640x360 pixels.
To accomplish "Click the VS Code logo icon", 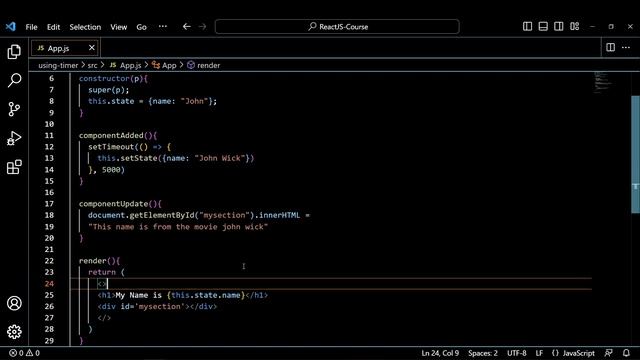I will click(11, 27).
